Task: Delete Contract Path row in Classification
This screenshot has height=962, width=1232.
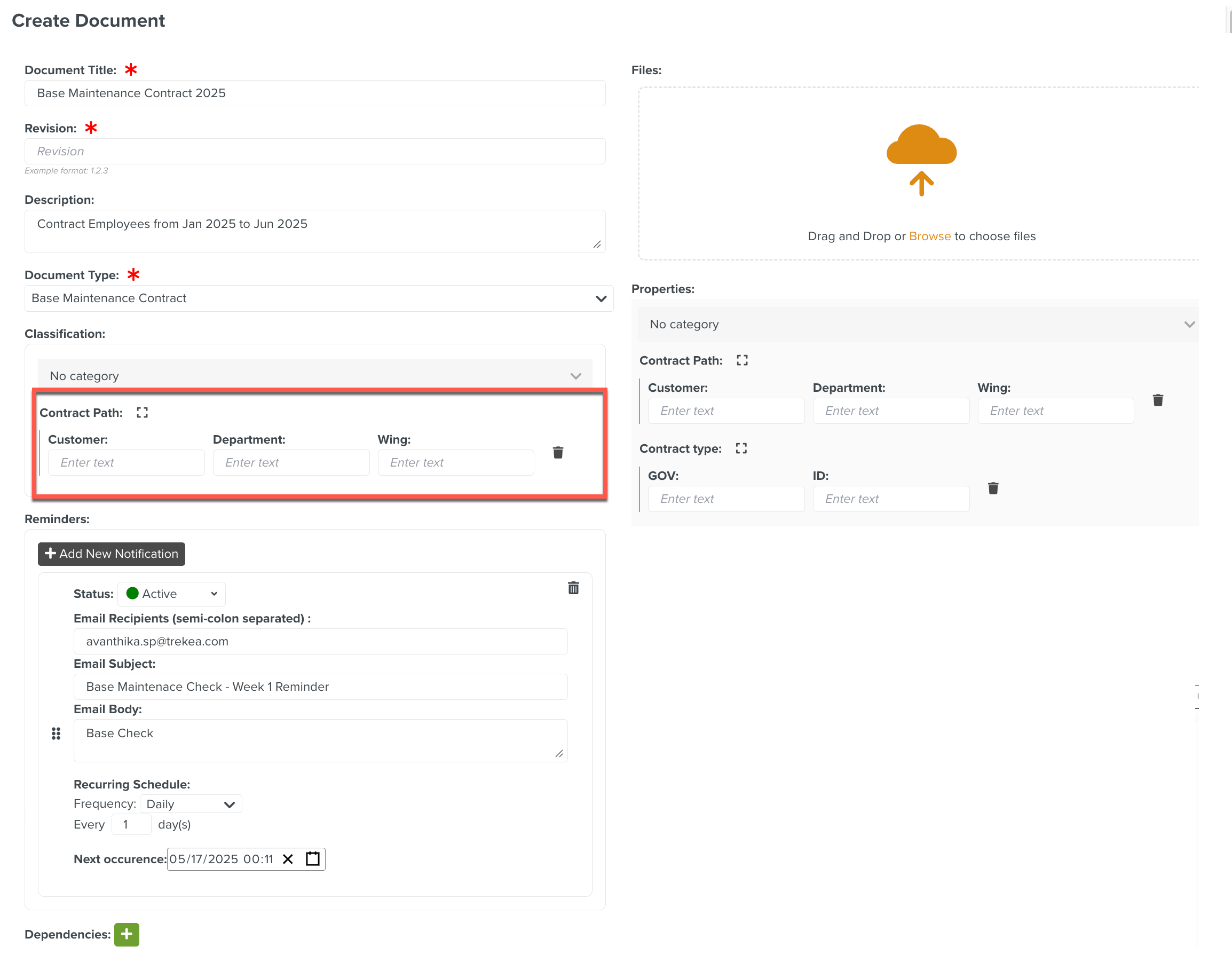Action: pos(557,453)
